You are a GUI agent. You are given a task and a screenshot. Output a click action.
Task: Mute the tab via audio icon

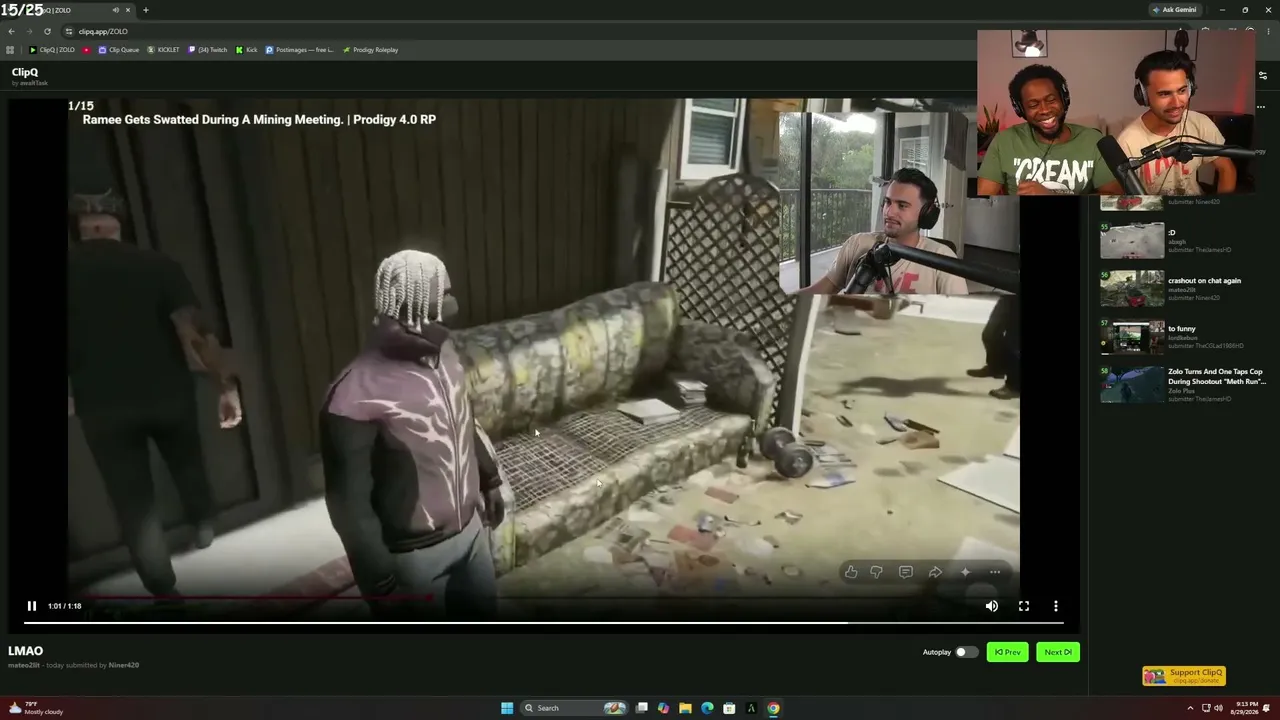coord(115,10)
